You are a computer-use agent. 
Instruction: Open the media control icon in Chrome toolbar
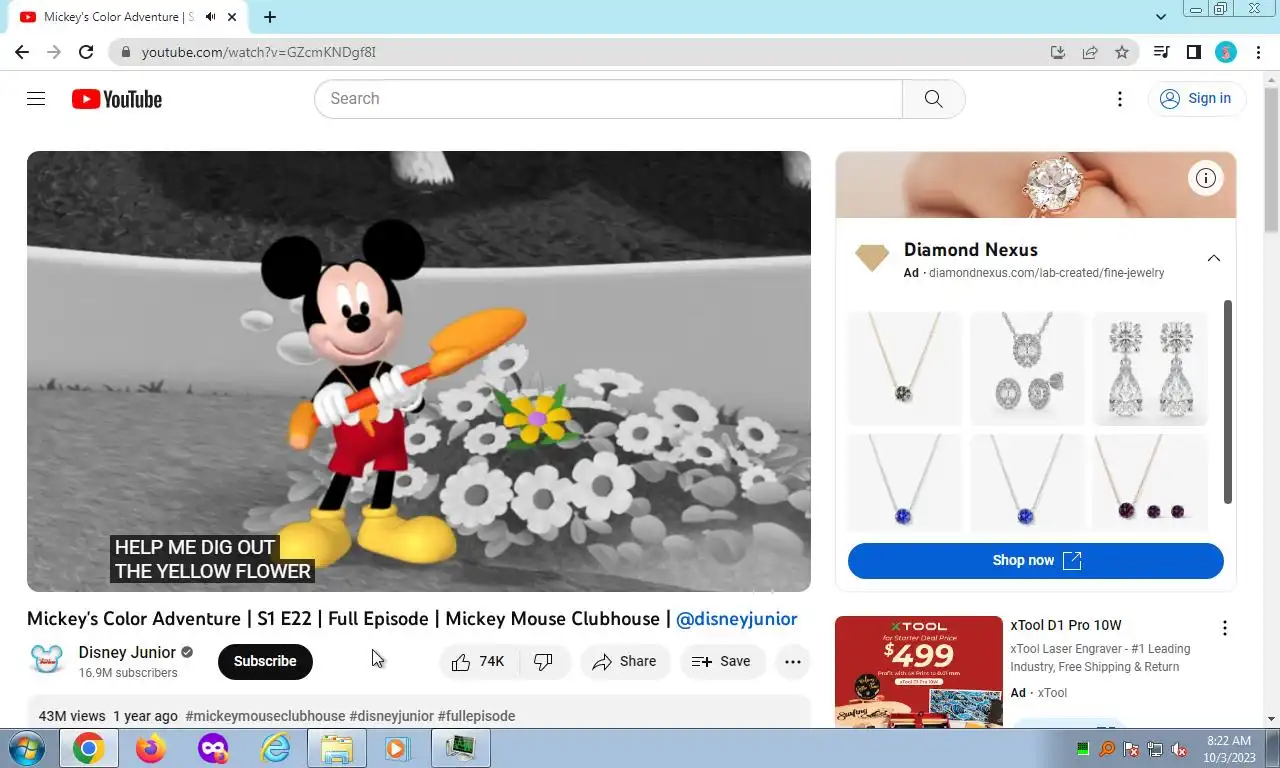click(1161, 52)
